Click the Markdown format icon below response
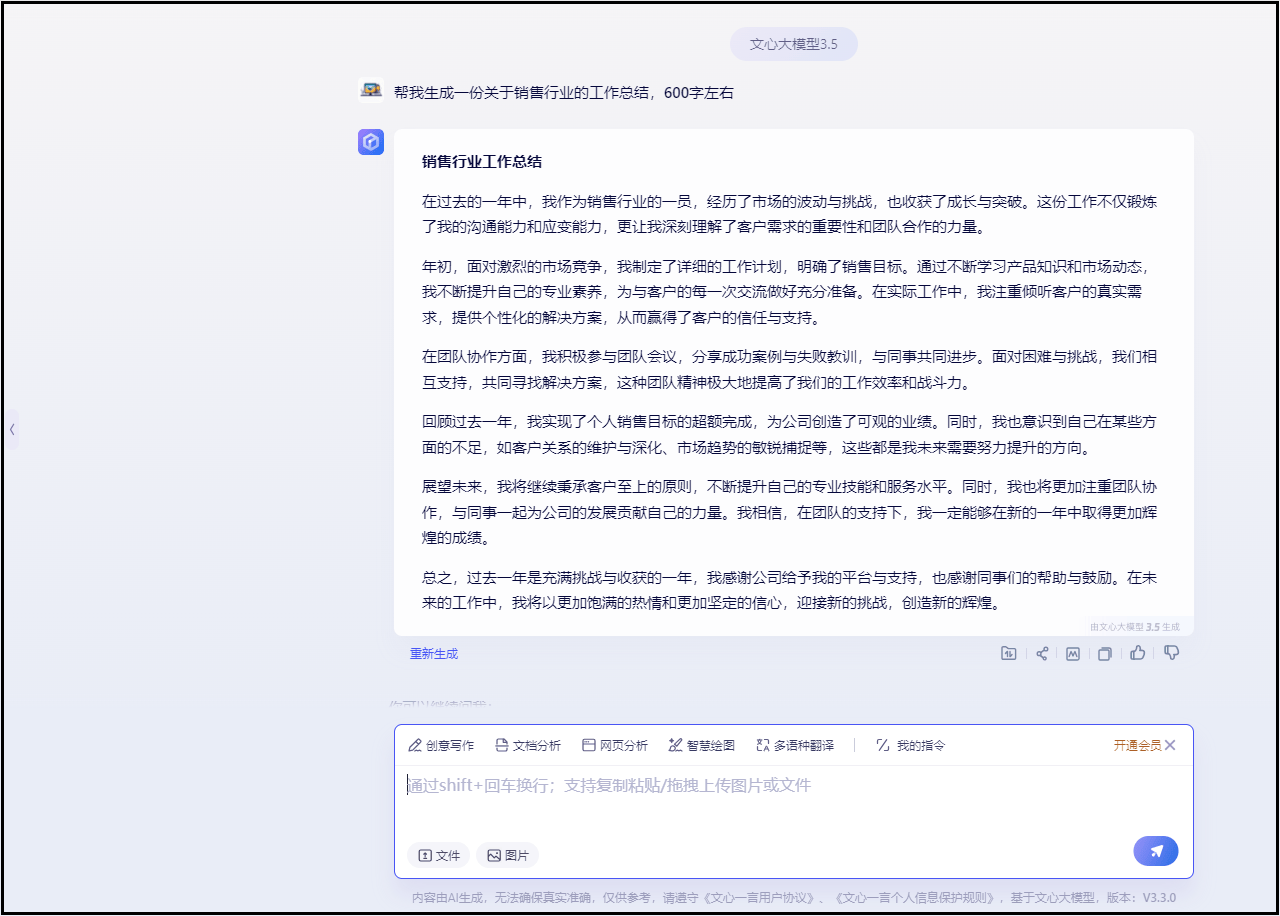This screenshot has height=916, width=1280. 1073,654
